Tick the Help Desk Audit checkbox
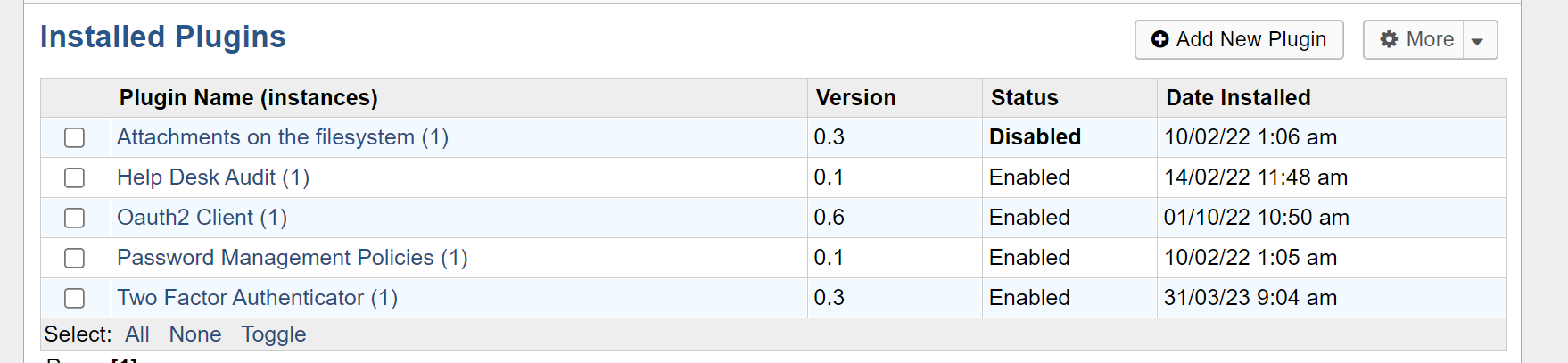Image resolution: width=1568 pixels, height=363 pixels. pyautogui.click(x=75, y=177)
